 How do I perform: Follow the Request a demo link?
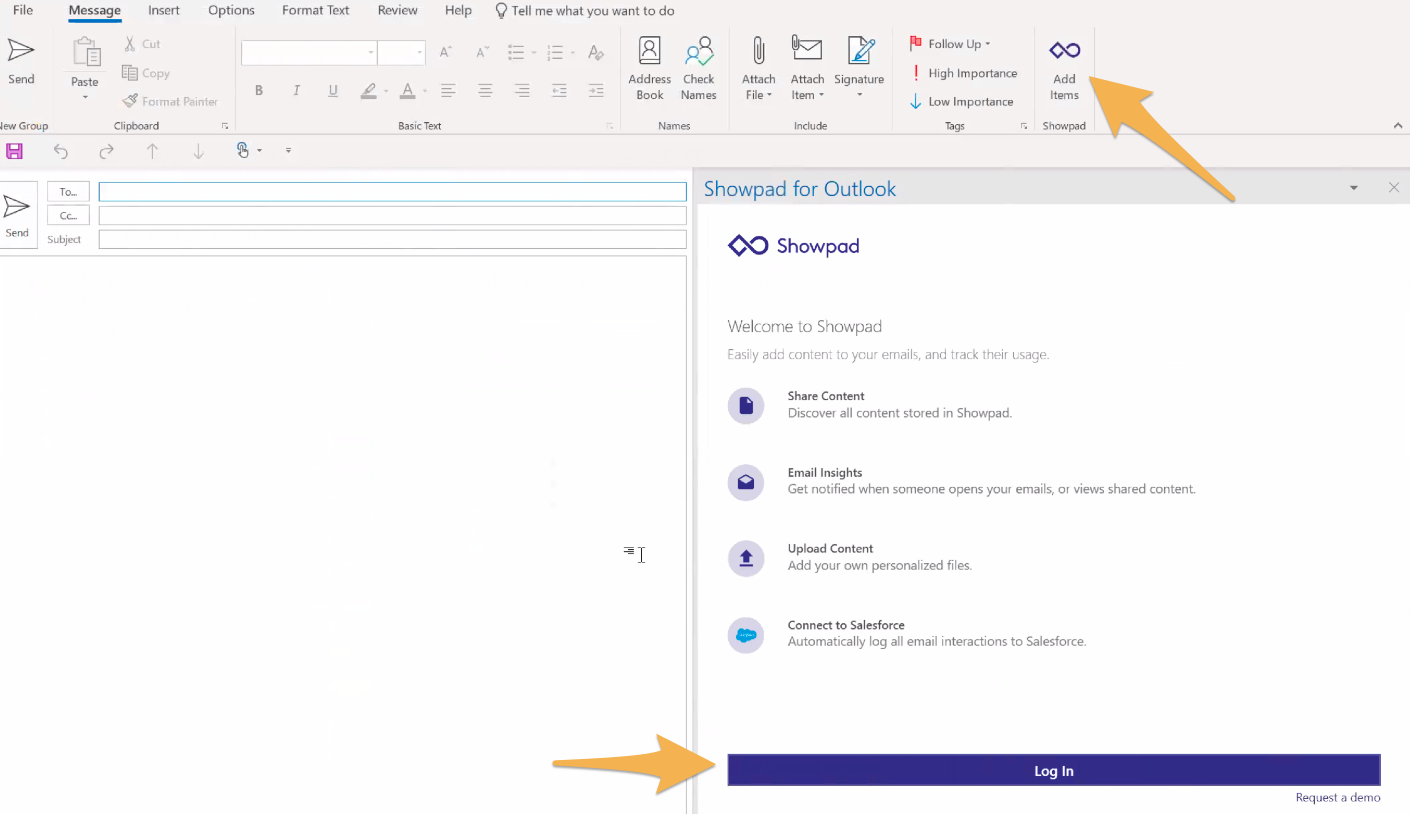(1337, 797)
